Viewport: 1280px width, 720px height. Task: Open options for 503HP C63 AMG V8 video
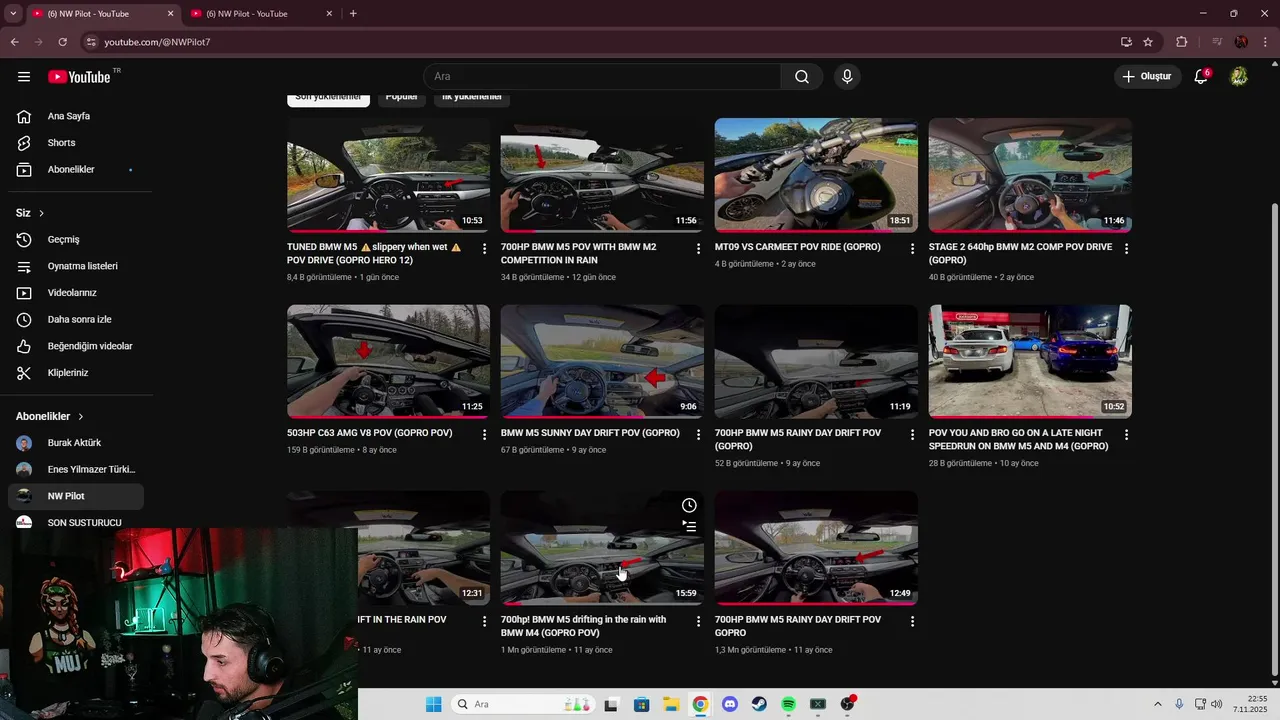point(484,435)
